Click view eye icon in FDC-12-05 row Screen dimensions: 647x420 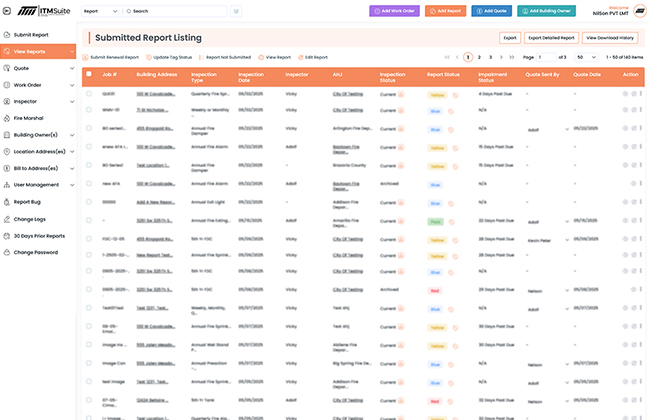(625, 239)
